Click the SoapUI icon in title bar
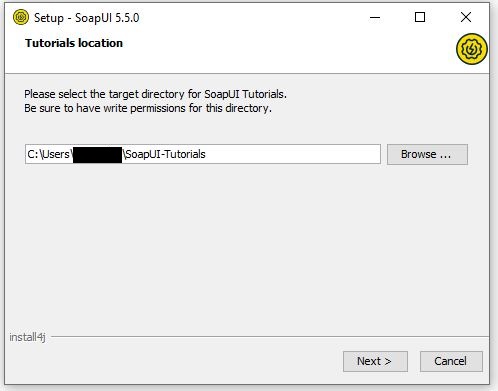The image size is (498, 391). click(21, 17)
